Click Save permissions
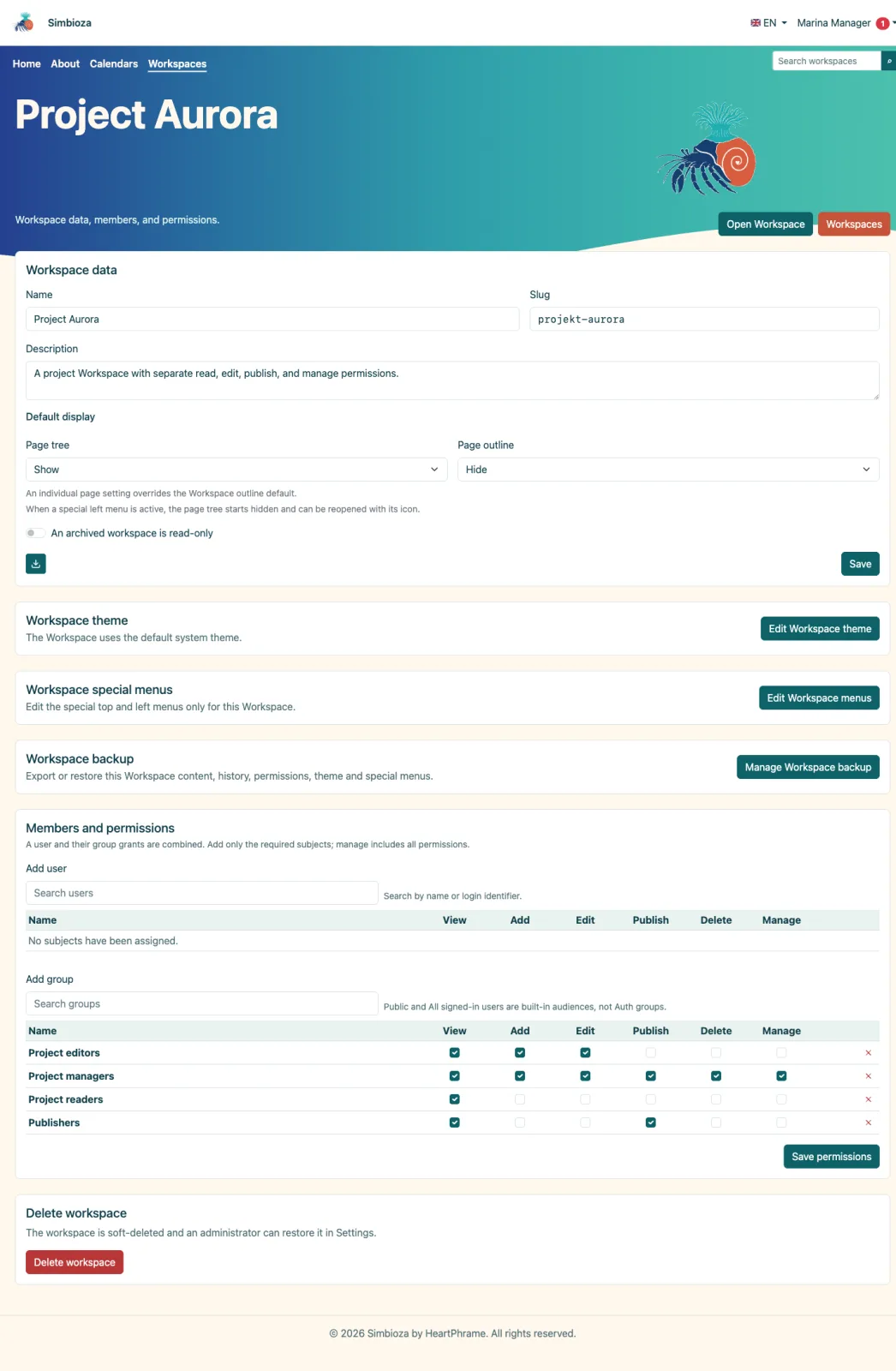Image resolution: width=896 pixels, height=1371 pixels. pyautogui.click(x=831, y=1157)
